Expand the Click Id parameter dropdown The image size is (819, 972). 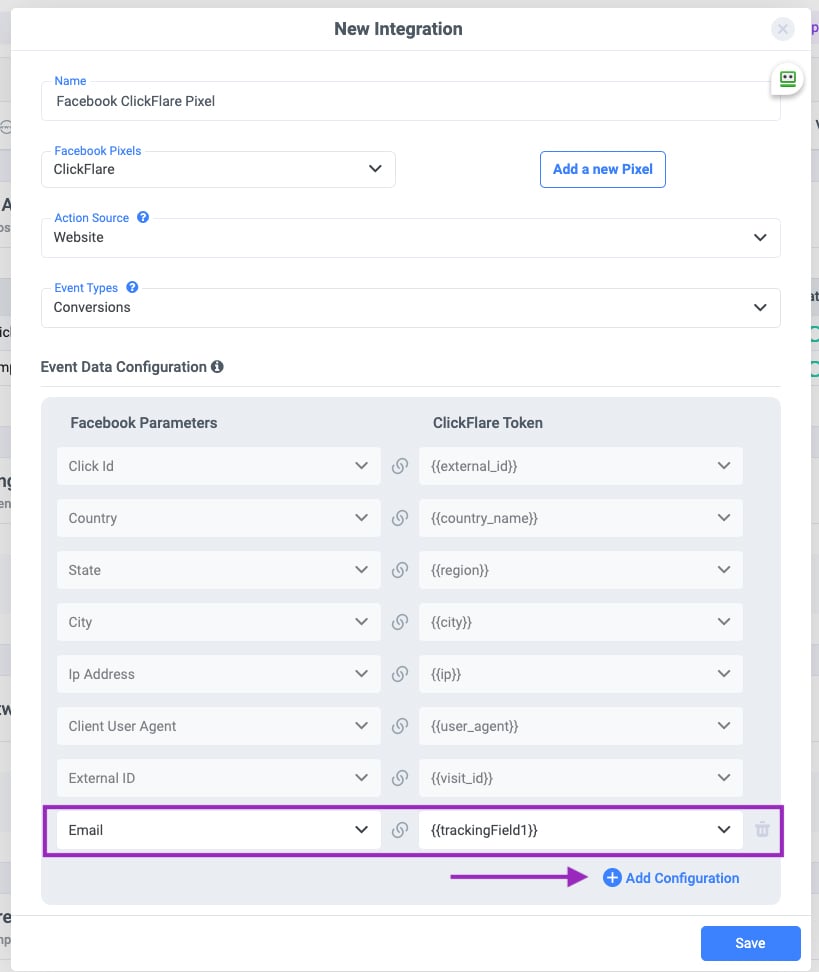[x=219, y=466]
